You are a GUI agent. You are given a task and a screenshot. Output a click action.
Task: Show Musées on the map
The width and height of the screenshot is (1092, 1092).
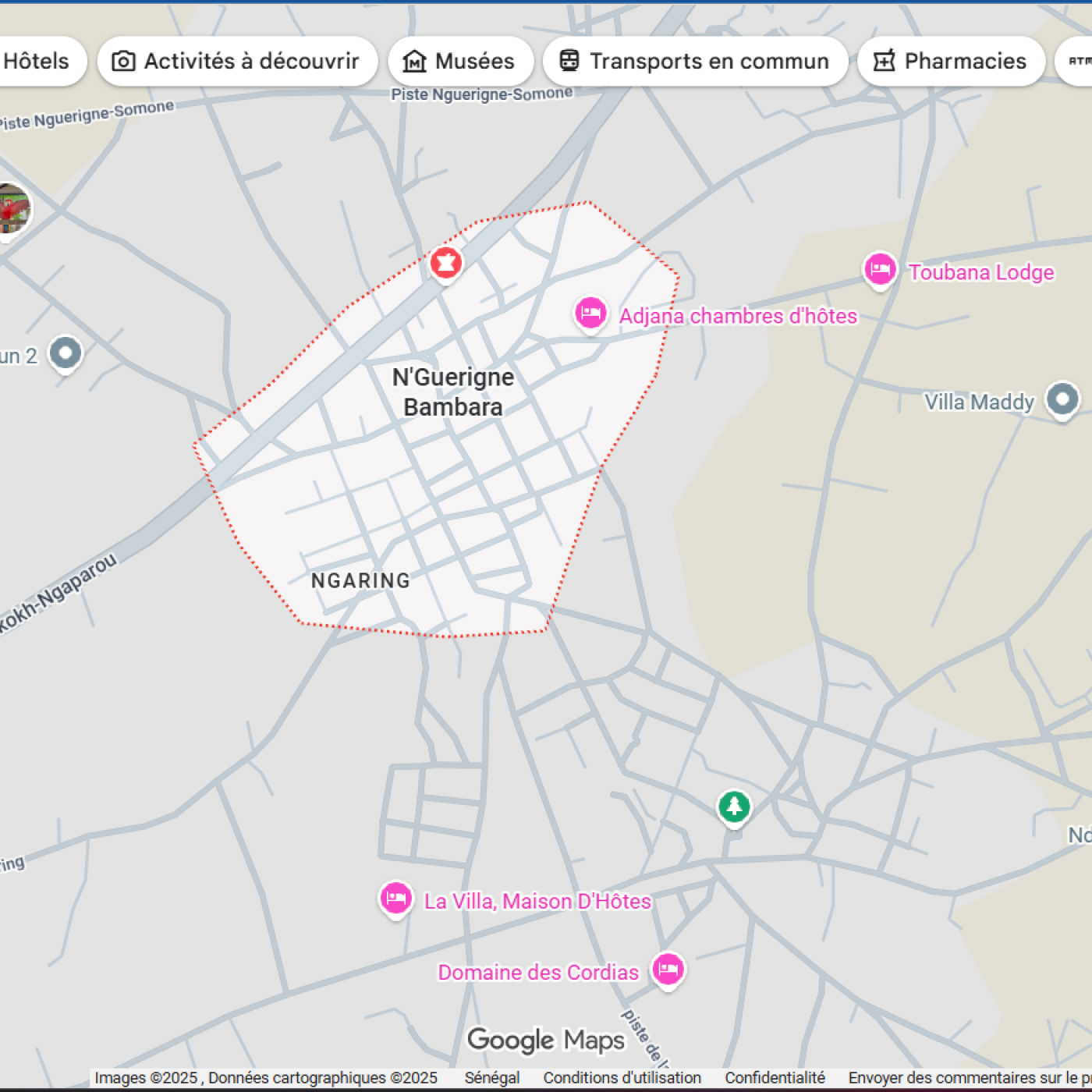coord(460,61)
